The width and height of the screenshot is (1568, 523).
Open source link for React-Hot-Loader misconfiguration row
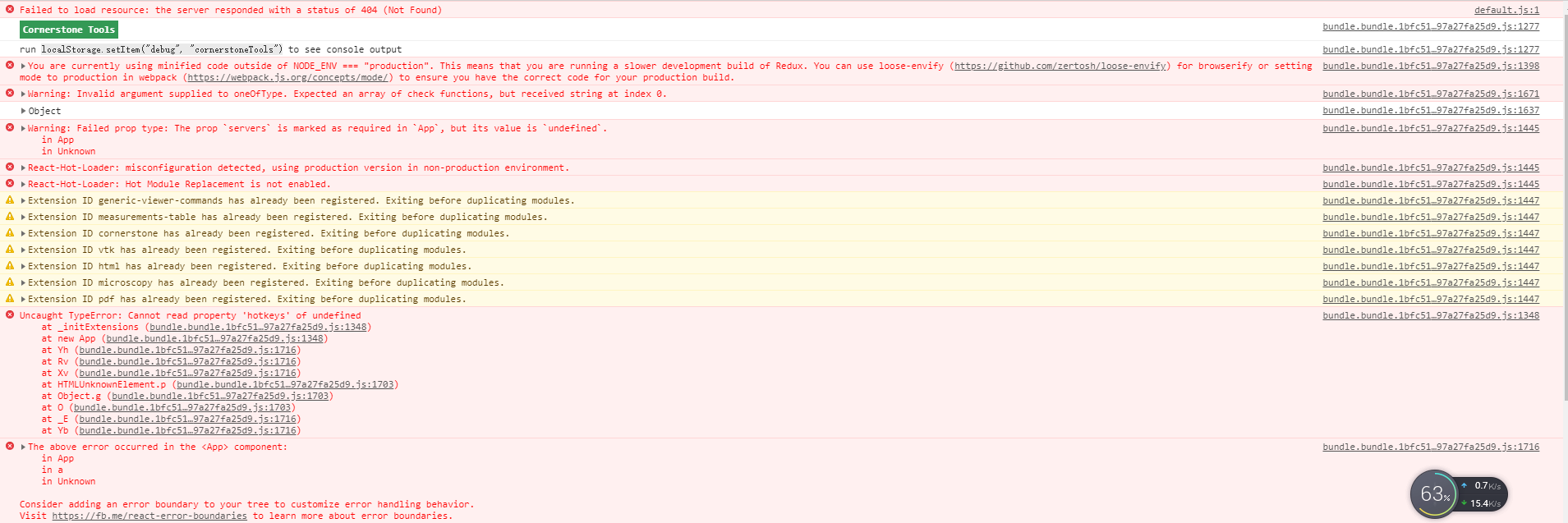[x=1431, y=167]
